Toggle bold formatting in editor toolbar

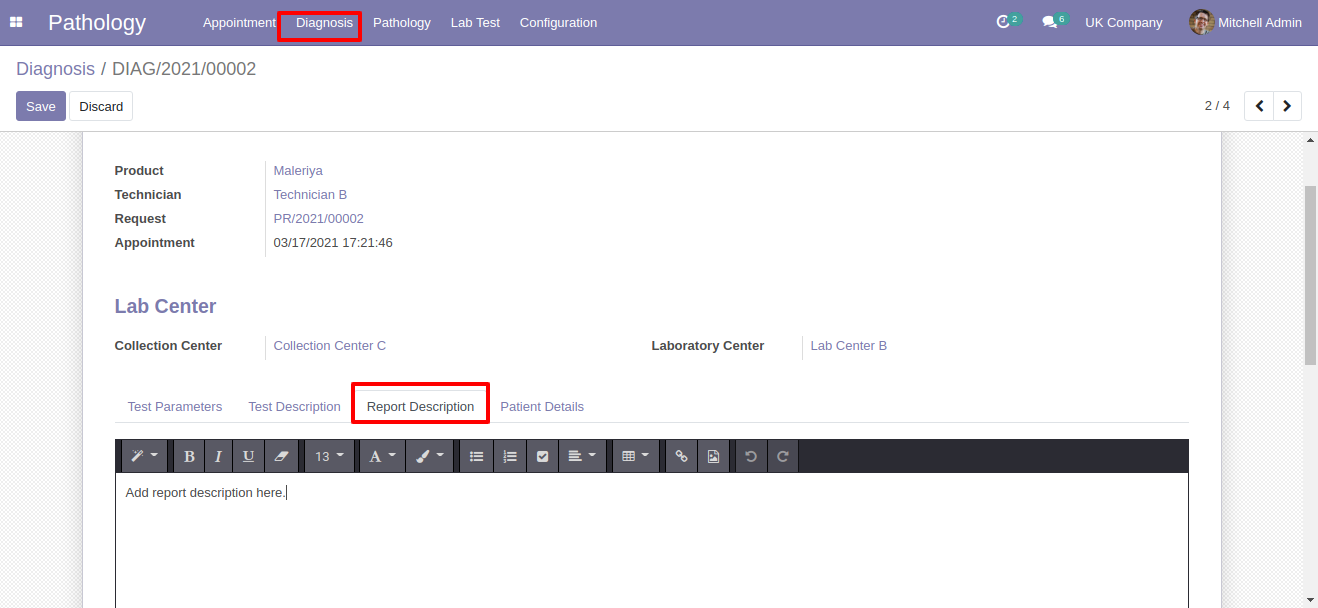coord(189,456)
